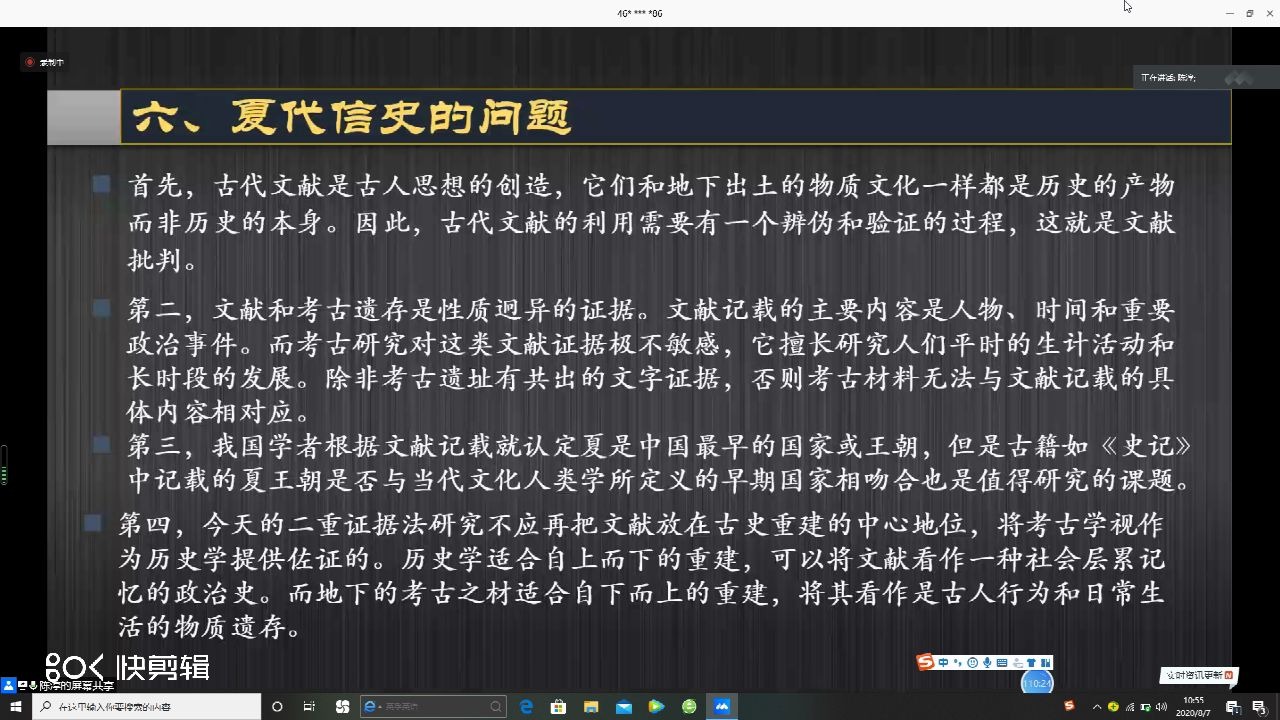
Task: Click the battery/power tray icon
Action: 1145,707
